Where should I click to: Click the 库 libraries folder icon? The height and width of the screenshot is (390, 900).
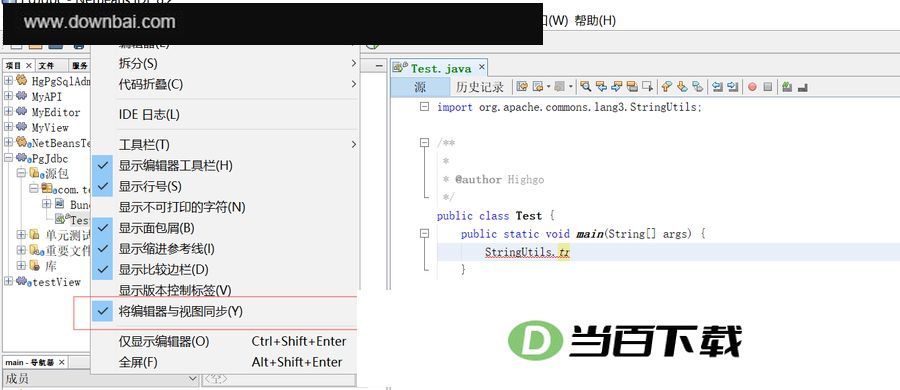[x=34, y=266]
